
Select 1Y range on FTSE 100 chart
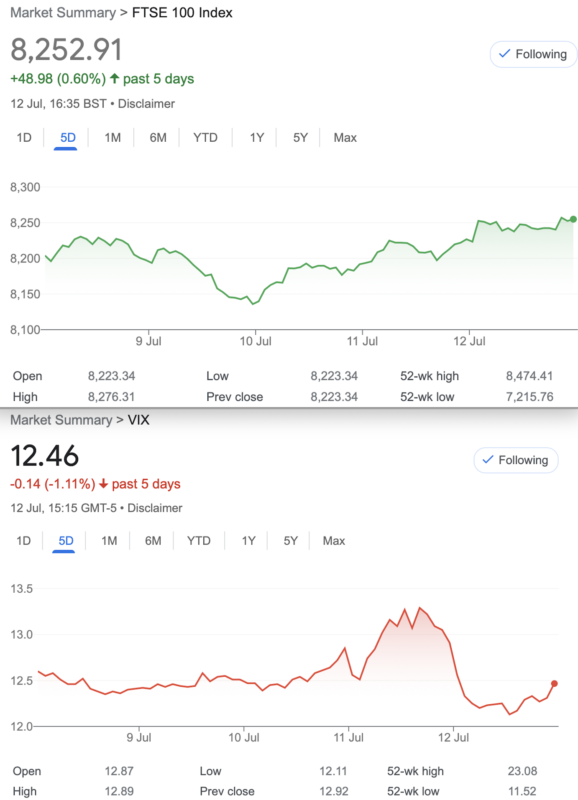tap(257, 138)
